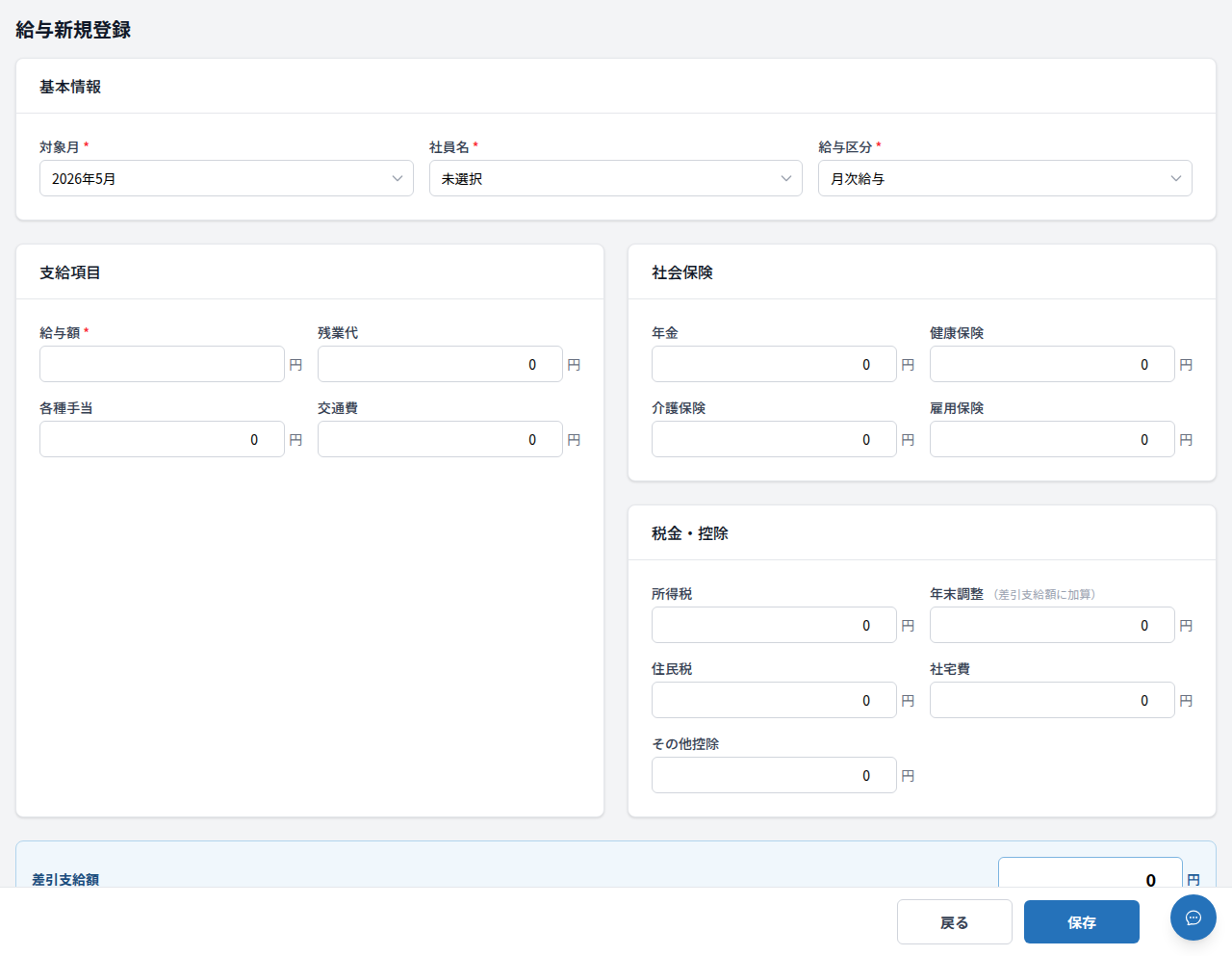Open the 給与区分 dropdown showing 月次給与
The image size is (1232, 956).
(x=1005, y=178)
